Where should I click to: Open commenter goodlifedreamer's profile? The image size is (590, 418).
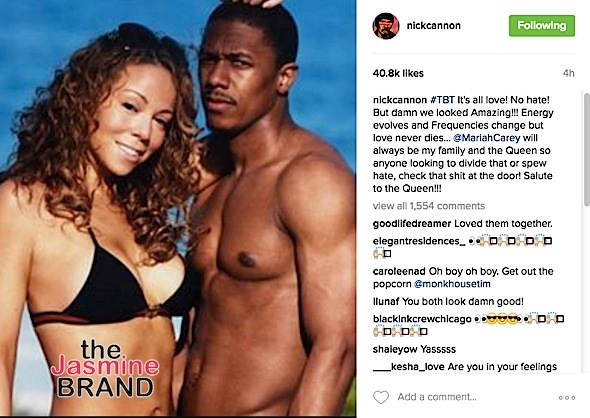click(x=412, y=224)
